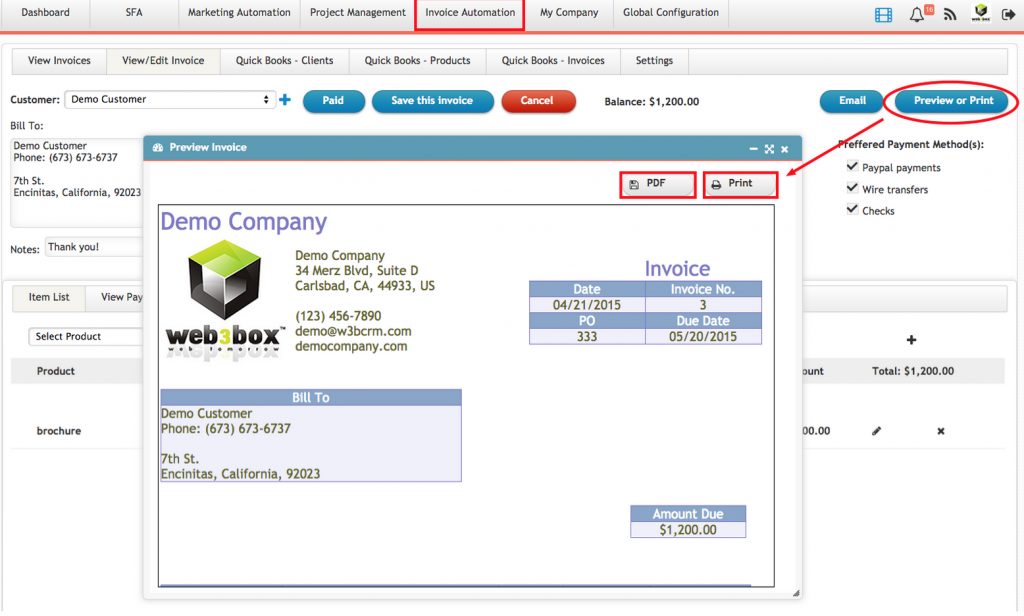The image size is (1024, 616).
Task: Grab the dialog resize handle corner
Action: click(x=796, y=593)
